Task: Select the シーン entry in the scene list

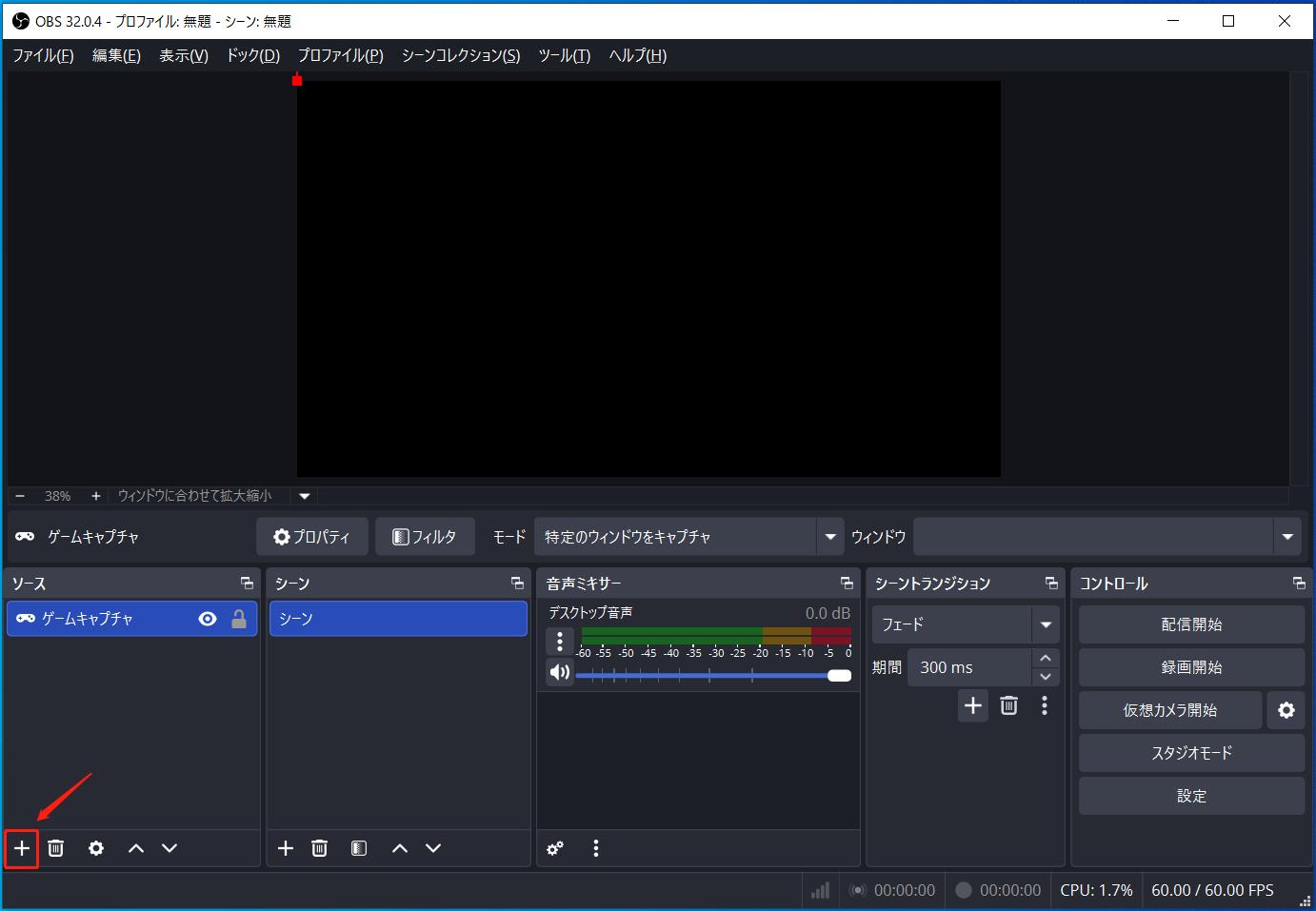Action: [x=397, y=618]
